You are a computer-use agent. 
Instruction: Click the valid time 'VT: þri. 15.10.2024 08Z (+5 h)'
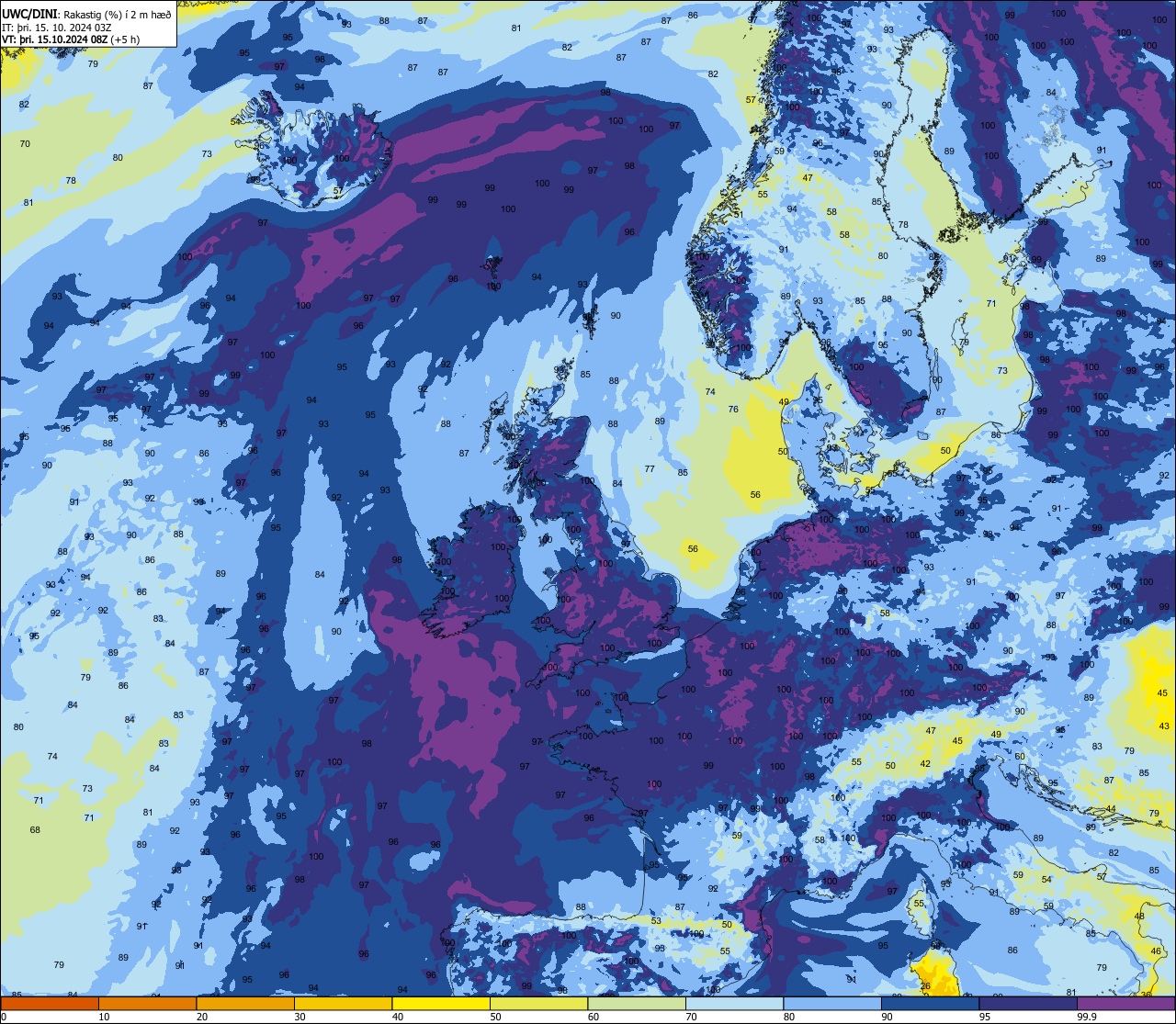(71, 39)
